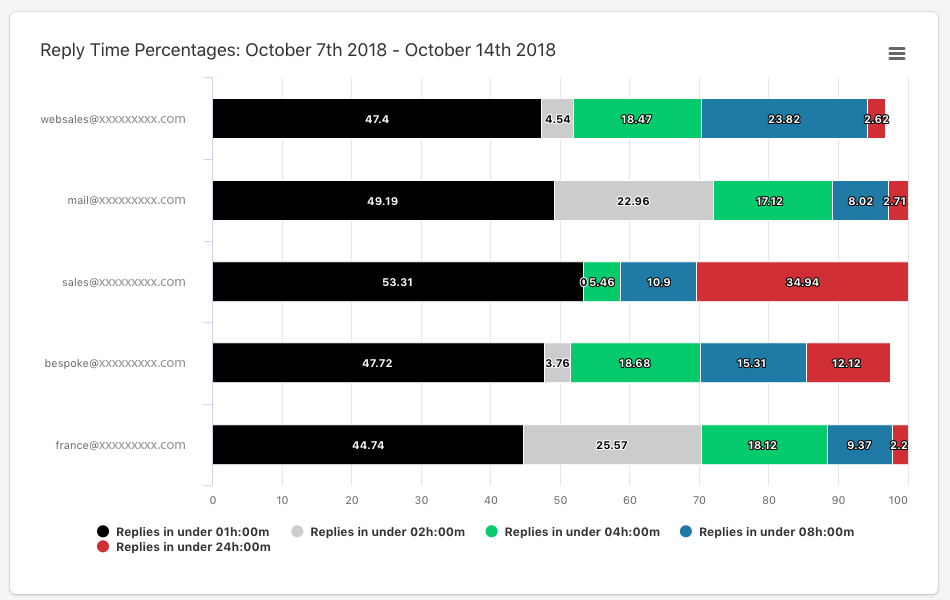
Task: Click the Reply Time Percentages chart title
Action: point(298,50)
